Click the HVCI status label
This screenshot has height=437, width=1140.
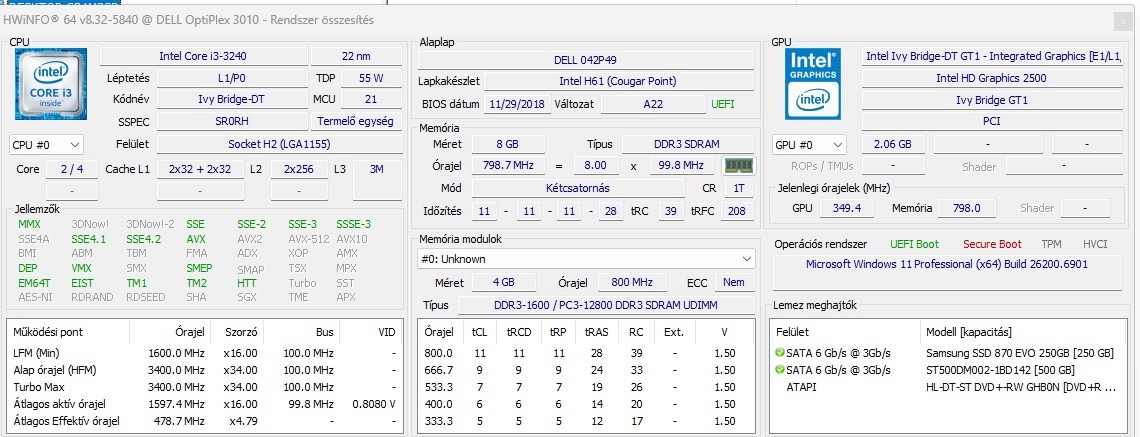point(1095,244)
